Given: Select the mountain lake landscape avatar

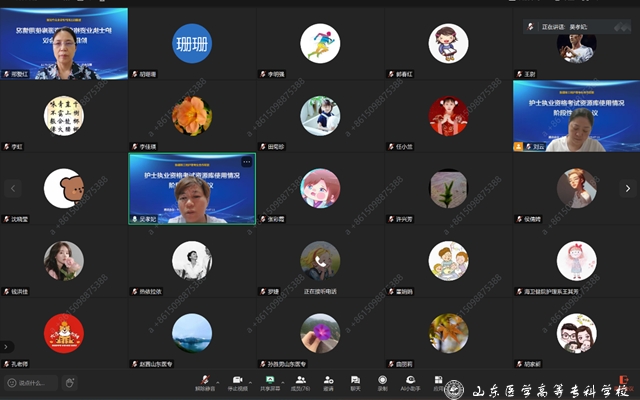Looking at the screenshot, I should tap(192, 333).
